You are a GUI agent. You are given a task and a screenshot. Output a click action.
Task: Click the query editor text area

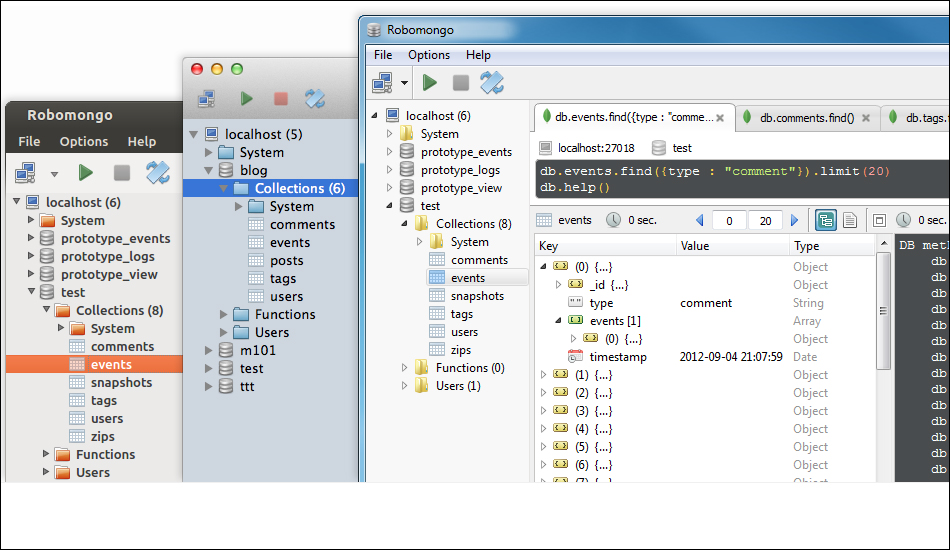(x=742, y=179)
